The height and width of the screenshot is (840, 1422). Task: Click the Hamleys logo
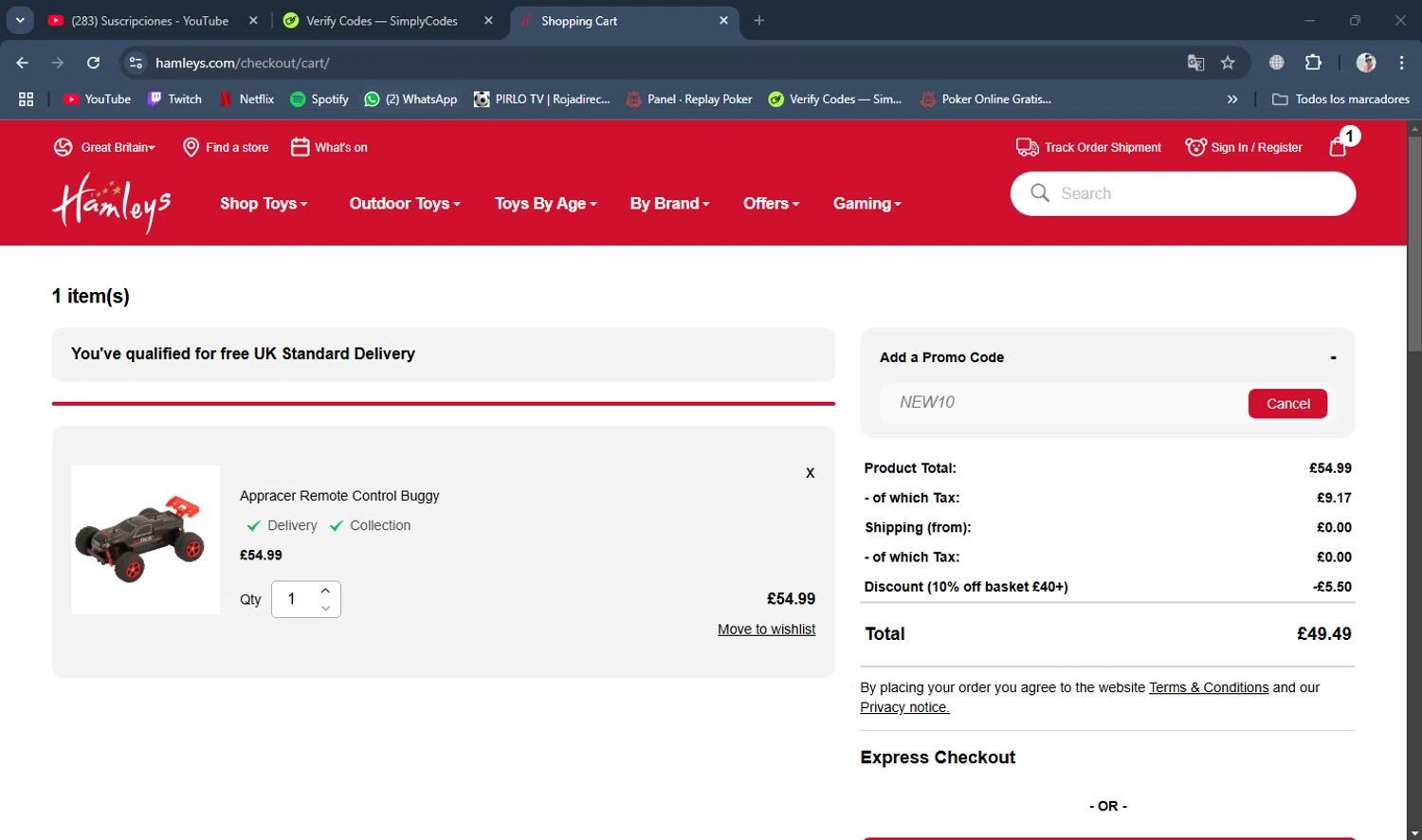pyautogui.click(x=112, y=203)
